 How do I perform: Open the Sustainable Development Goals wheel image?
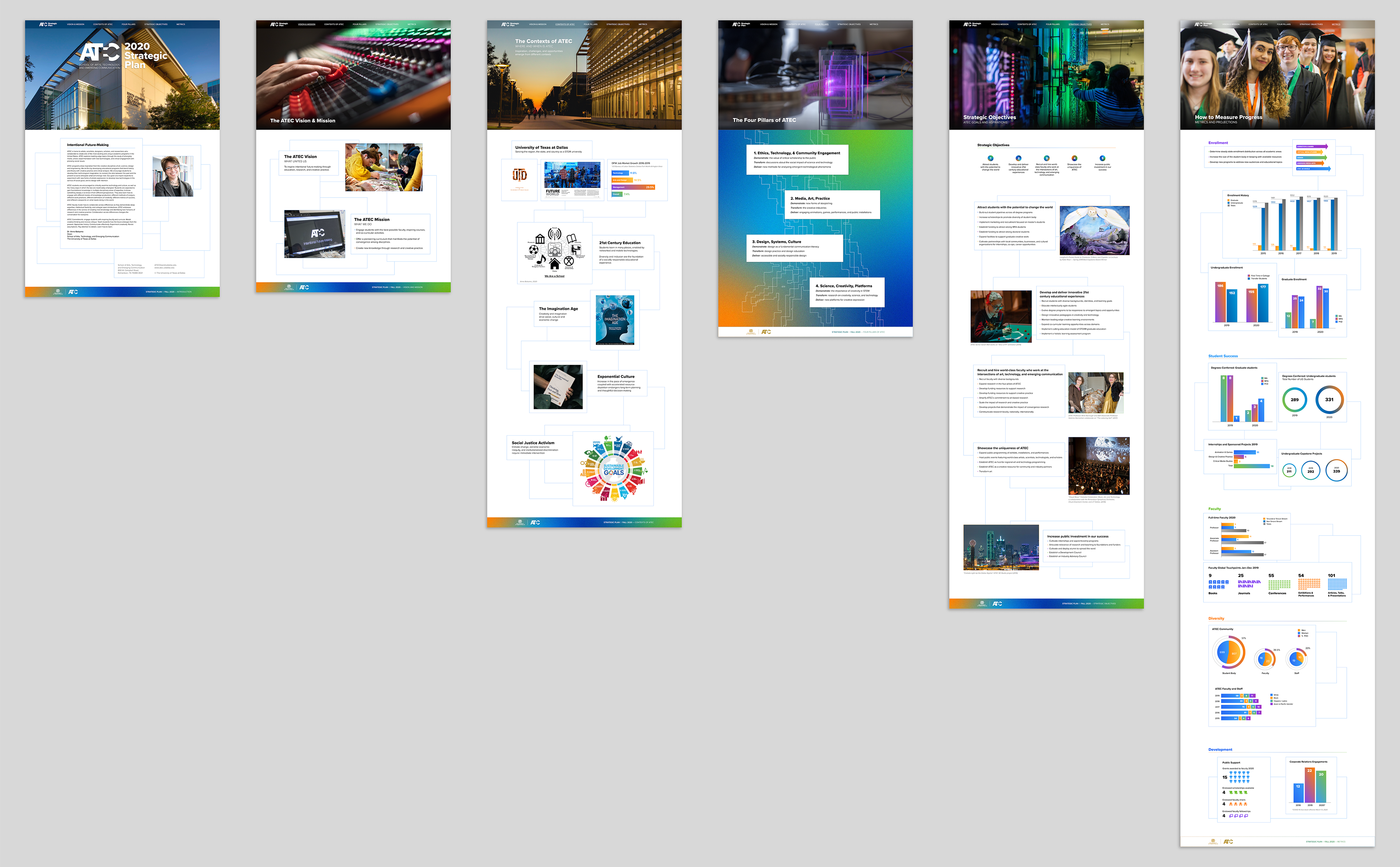614,469
